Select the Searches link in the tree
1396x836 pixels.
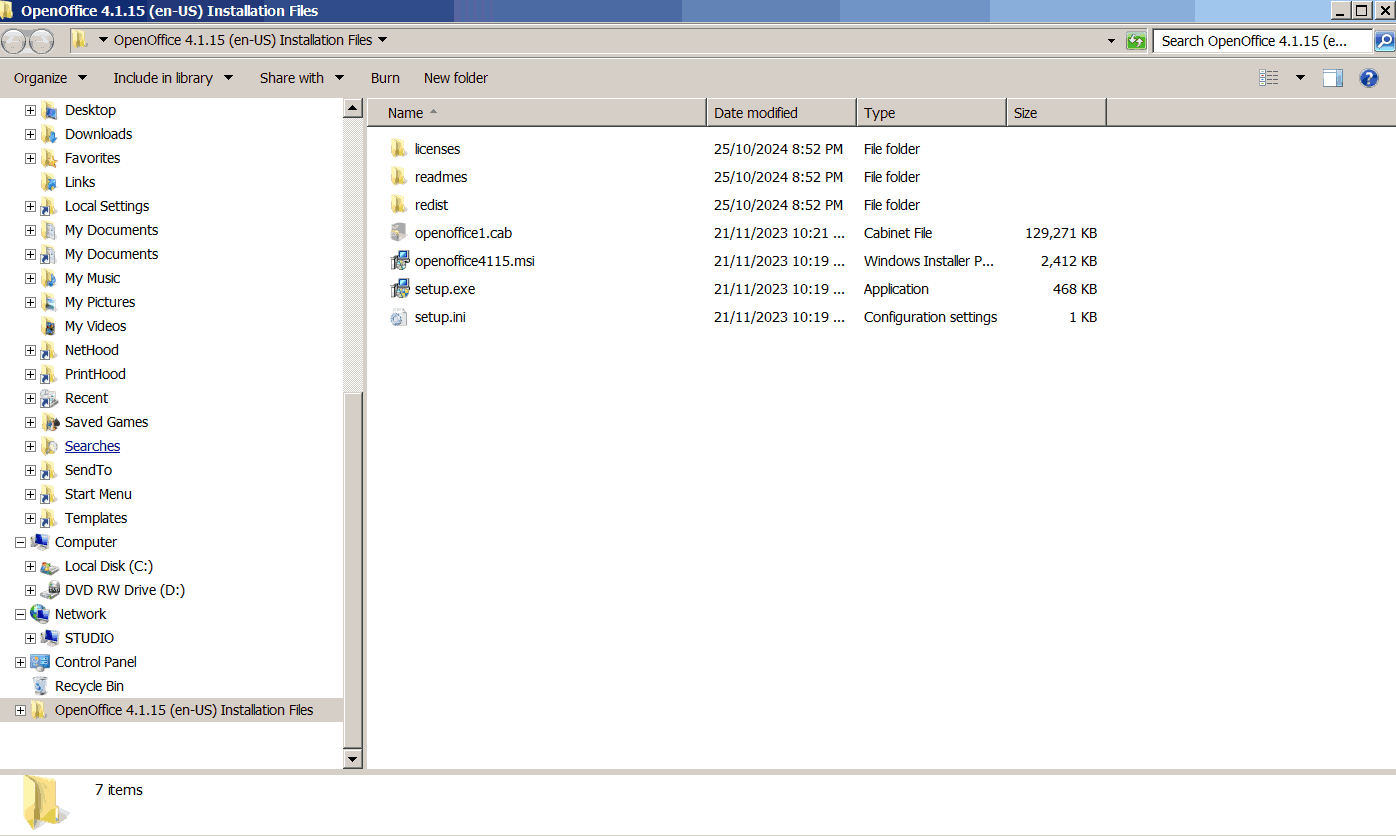pos(92,446)
